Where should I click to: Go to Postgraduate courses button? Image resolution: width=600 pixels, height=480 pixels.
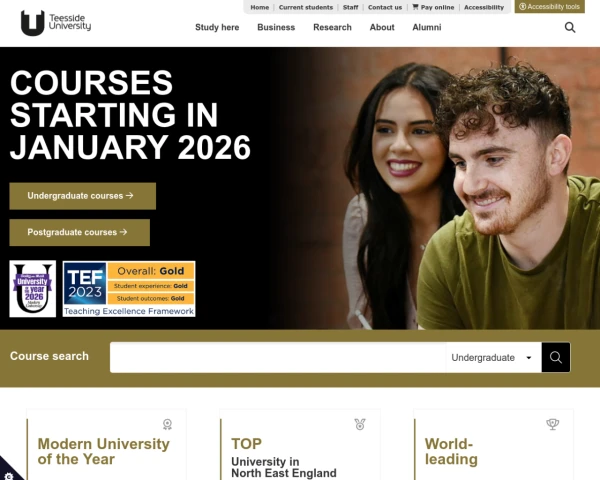click(80, 232)
